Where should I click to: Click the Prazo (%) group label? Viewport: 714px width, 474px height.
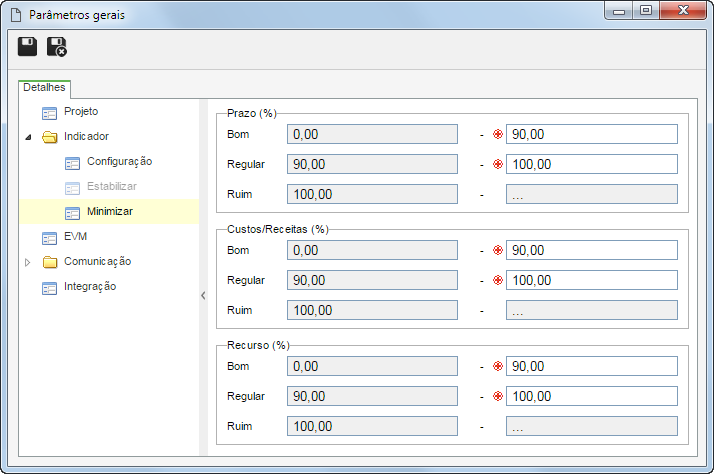tap(251, 113)
